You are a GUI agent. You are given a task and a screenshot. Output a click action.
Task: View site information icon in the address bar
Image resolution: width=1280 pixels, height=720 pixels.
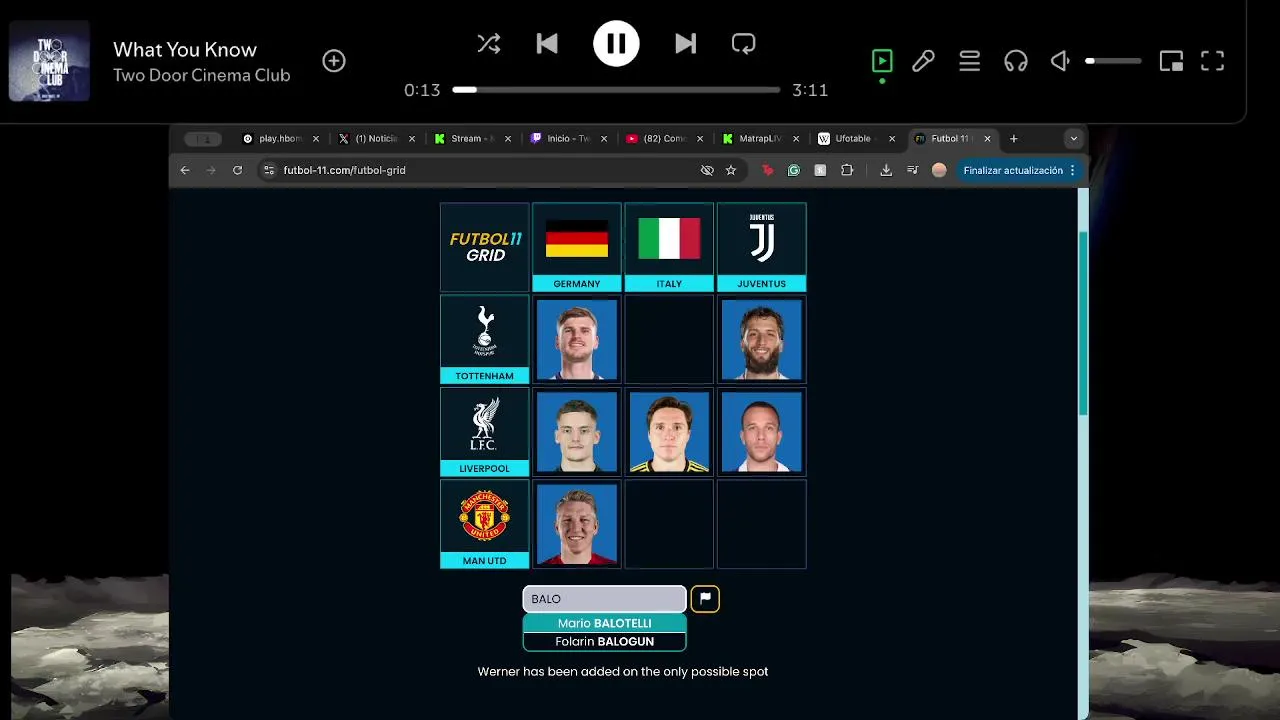[x=268, y=170]
